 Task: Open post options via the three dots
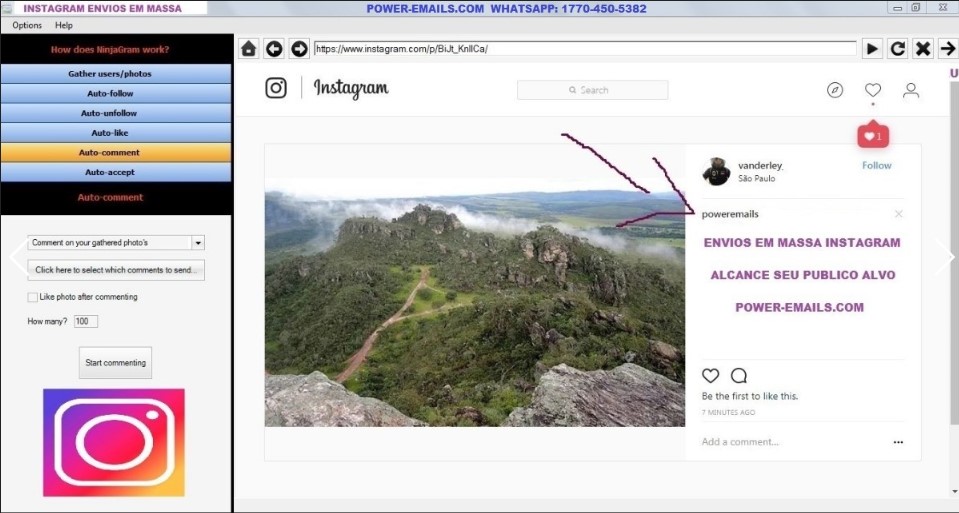tap(898, 442)
